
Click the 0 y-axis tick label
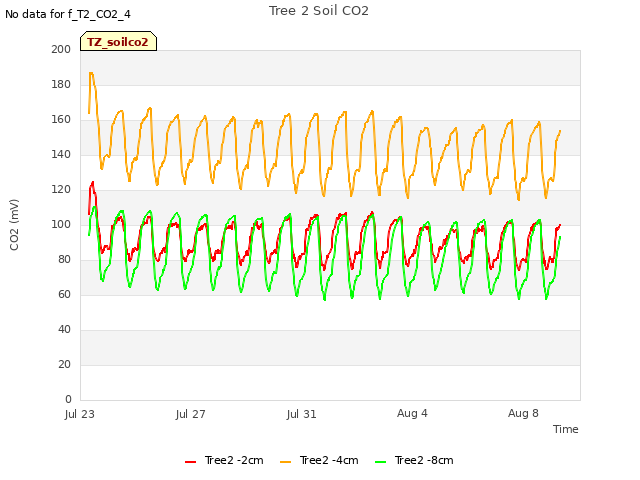click(68, 400)
